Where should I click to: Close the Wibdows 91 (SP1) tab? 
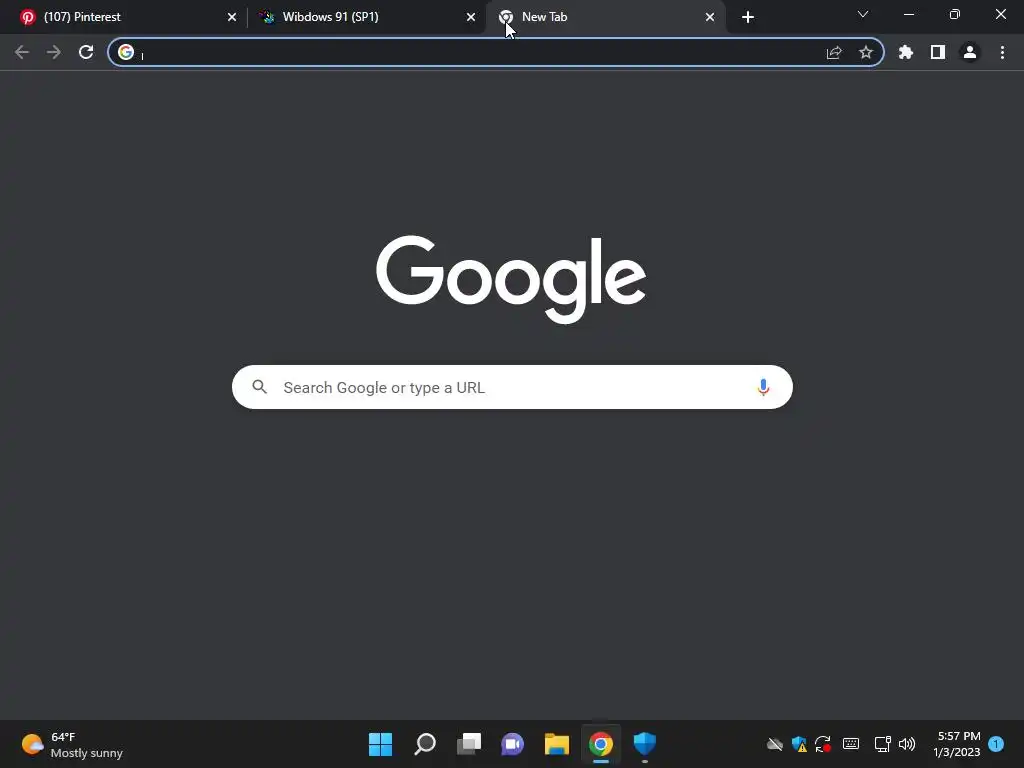tap(471, 17)
